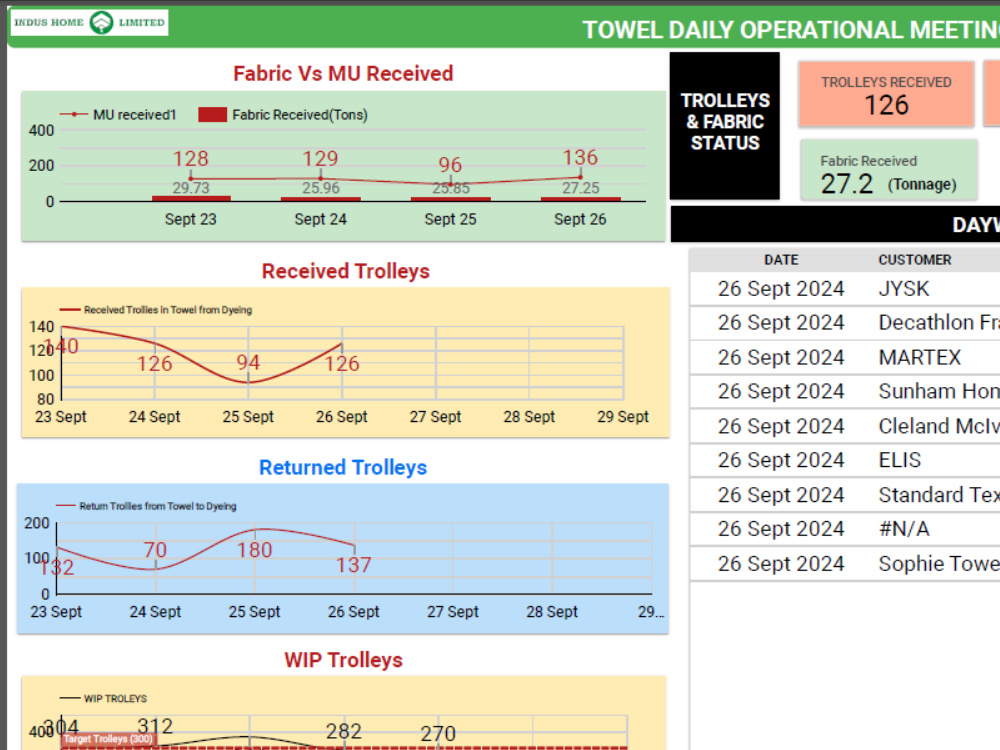Image resolution: width=1000 pixels, height=750 pixels.
Task: Click the 282 WIP data label
Action: click(x=344, y=731)
